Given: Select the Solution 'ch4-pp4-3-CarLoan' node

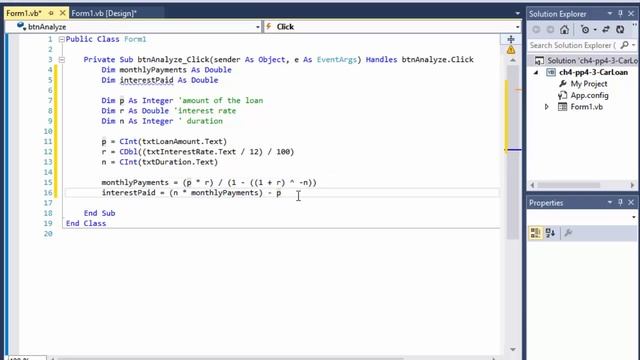Looking at the screenshot, I should pos(592,60).
